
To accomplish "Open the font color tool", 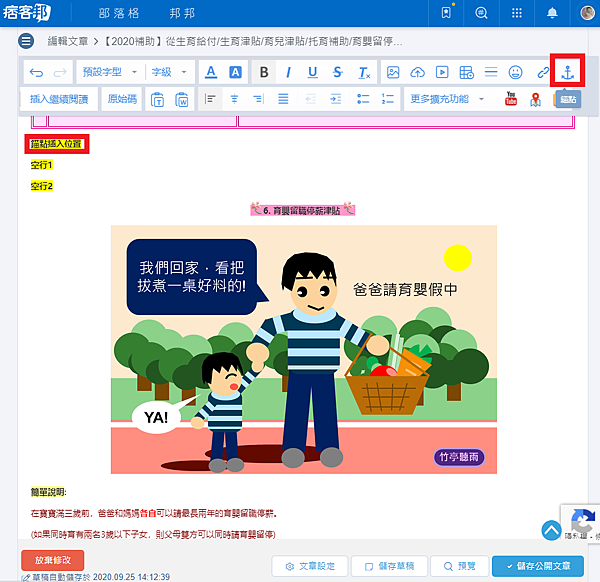I will 211,72.
